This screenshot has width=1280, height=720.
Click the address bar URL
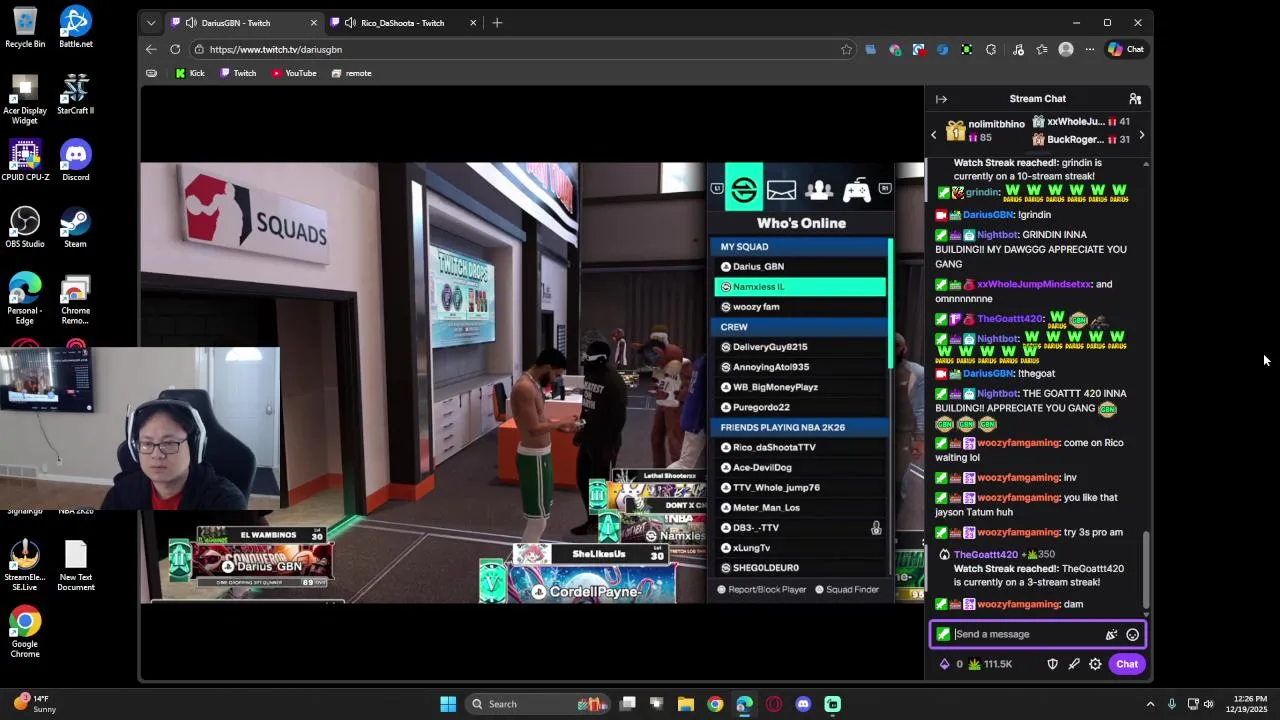click(276, 49)
